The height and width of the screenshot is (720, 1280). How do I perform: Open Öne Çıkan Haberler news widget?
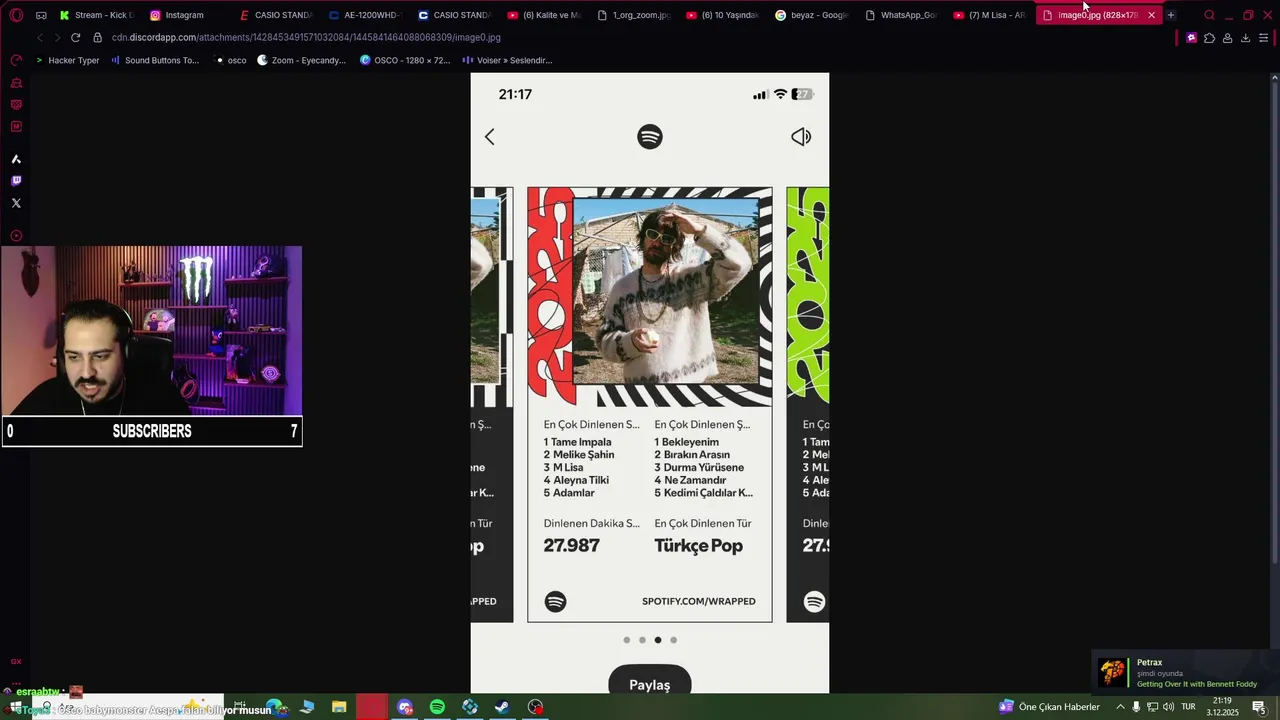click(x=1049, y=707)
